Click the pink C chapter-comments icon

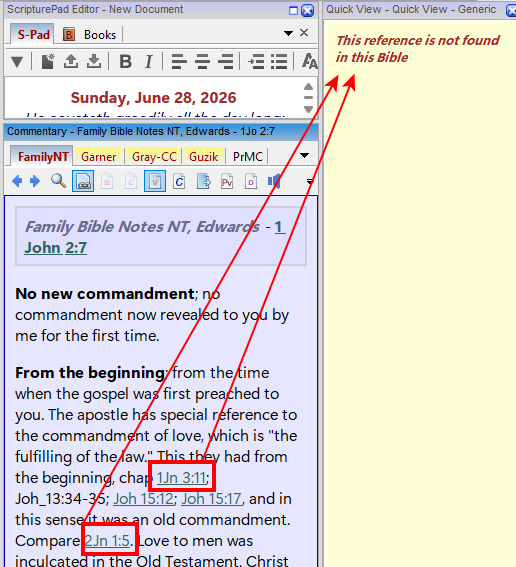point(131,181)
